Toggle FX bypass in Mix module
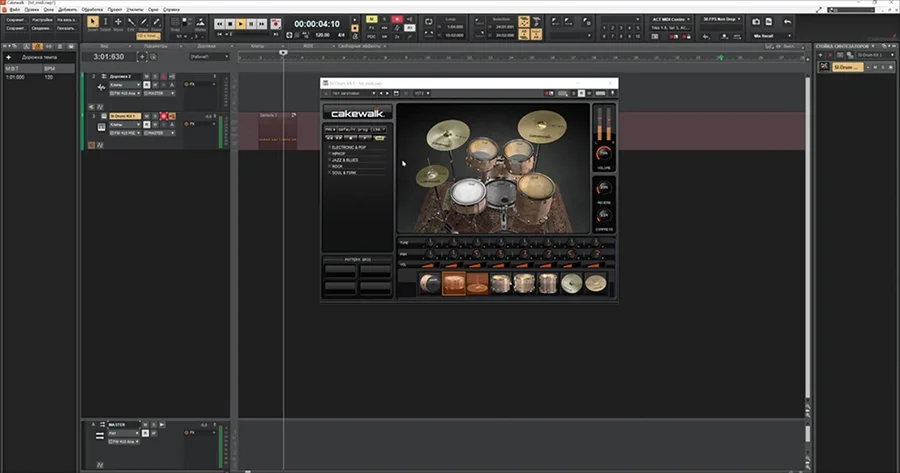The width and height of the screenshot is (900, 473). 371,28
